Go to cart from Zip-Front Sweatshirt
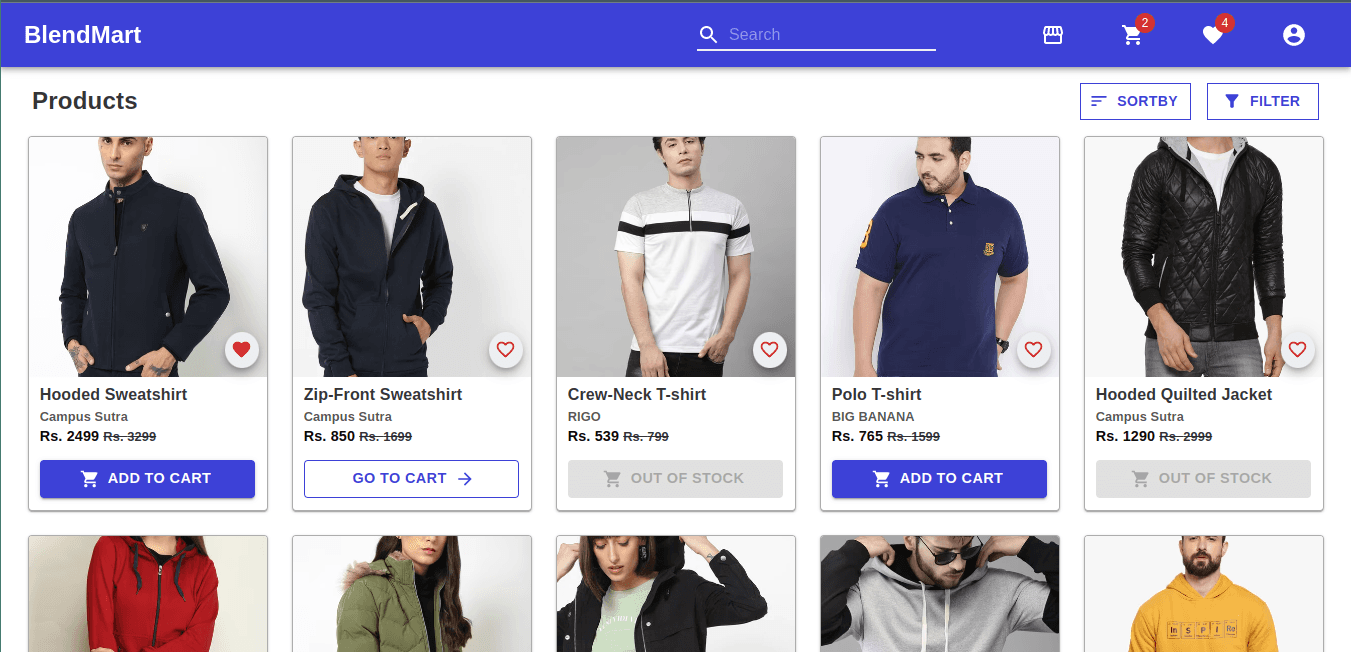Viewport: 1351px width, 652px height. click(x=411, y=479)
